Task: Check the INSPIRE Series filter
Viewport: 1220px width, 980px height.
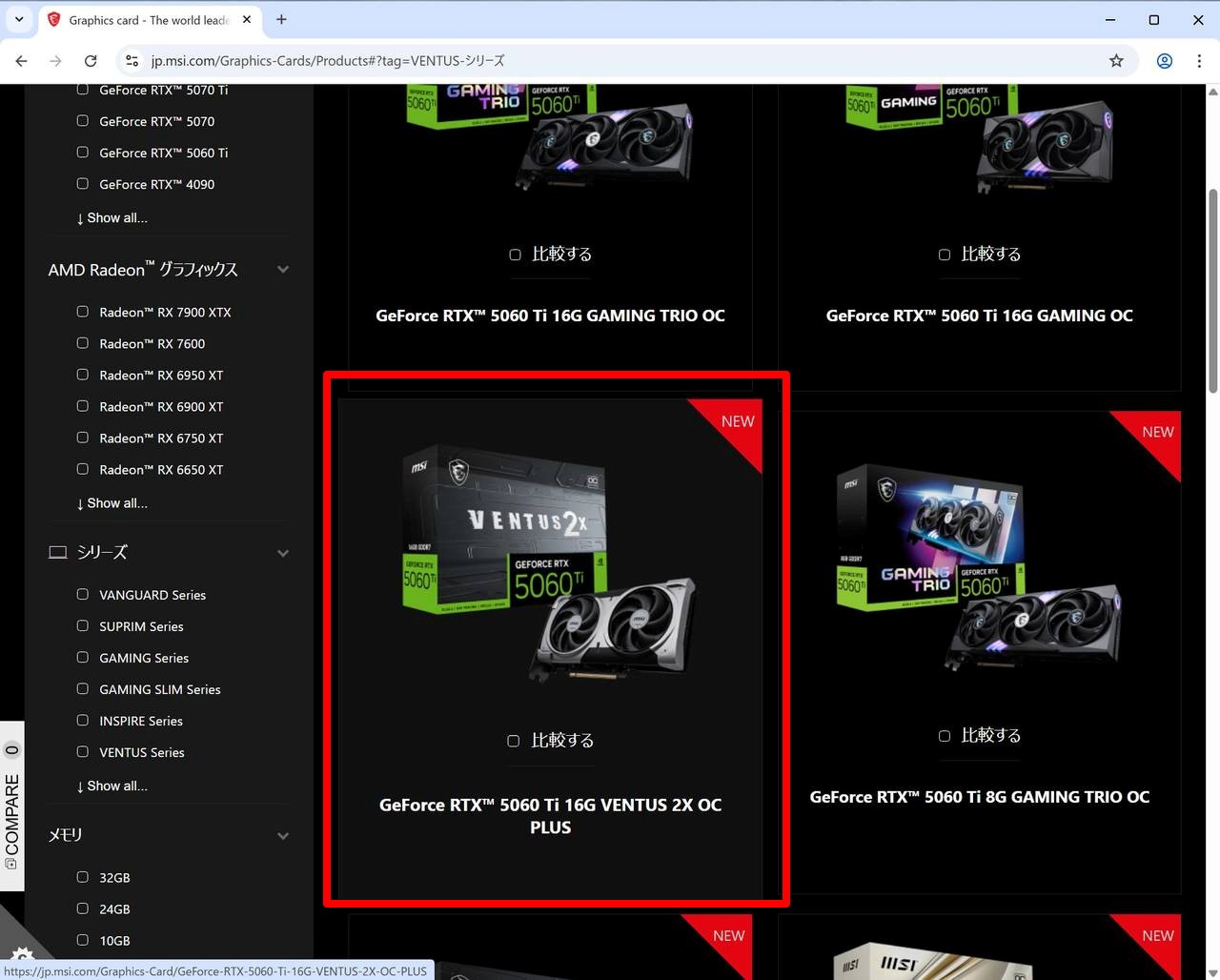Action: [83, 720]
